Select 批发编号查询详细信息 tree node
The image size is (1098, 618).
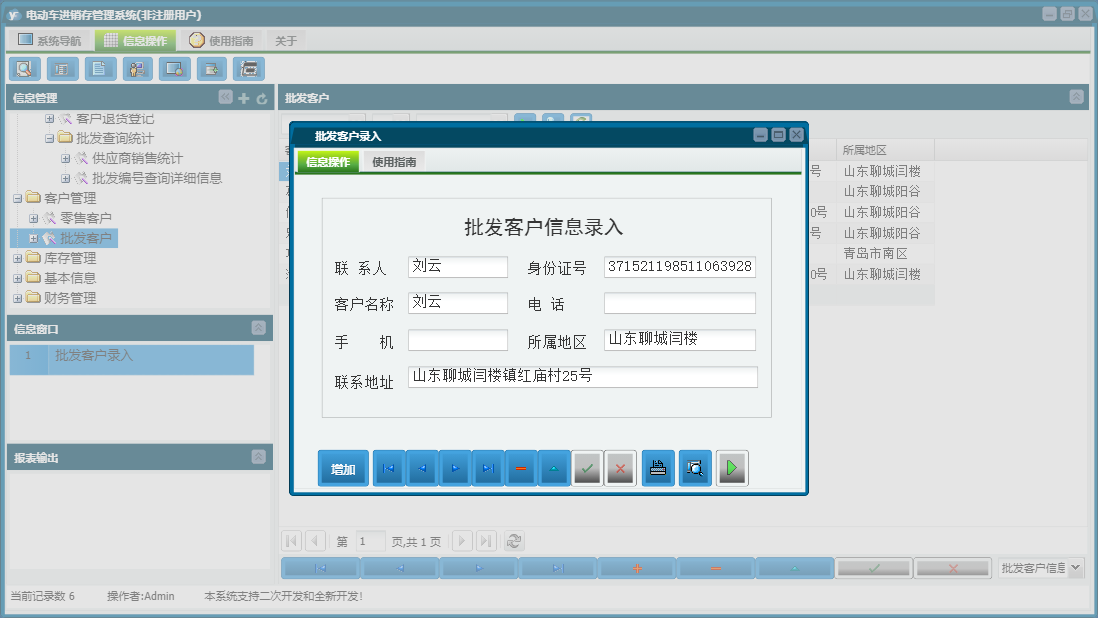(157, 178)
